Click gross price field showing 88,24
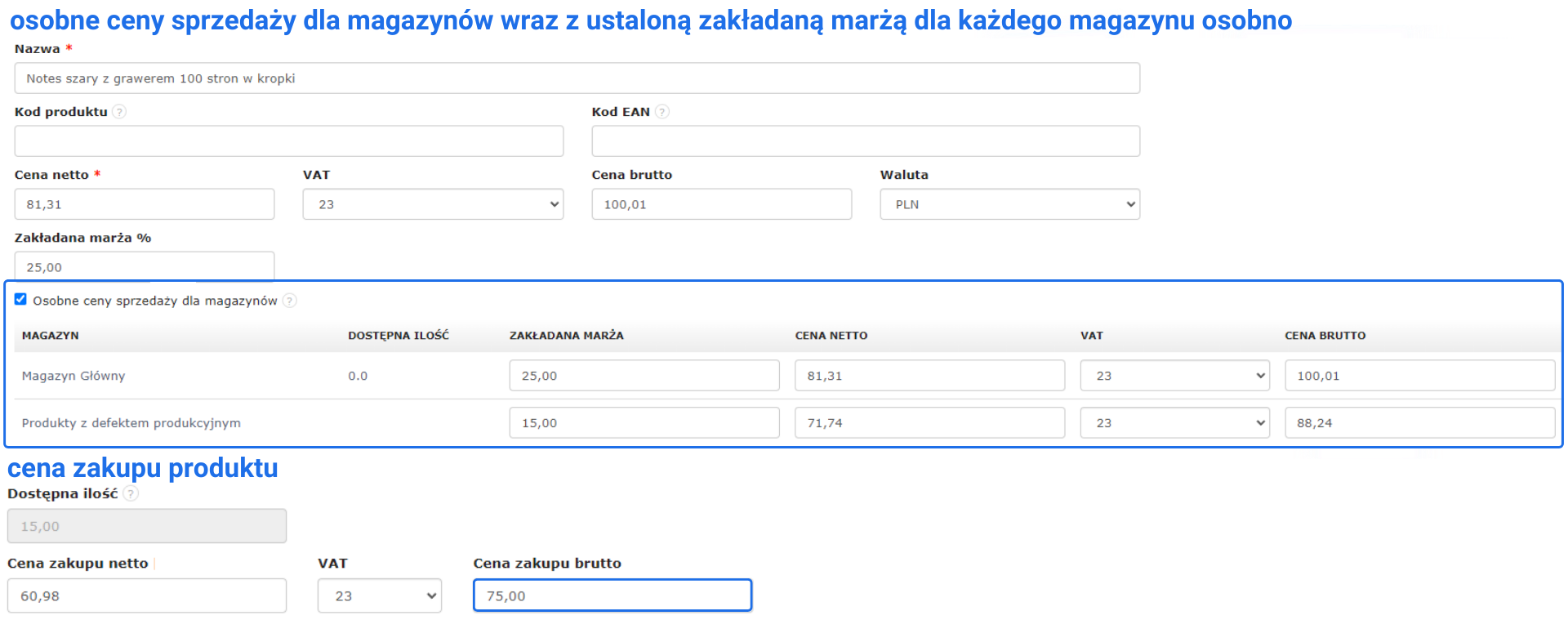Screen dimensions: 1568x620 1420,423
